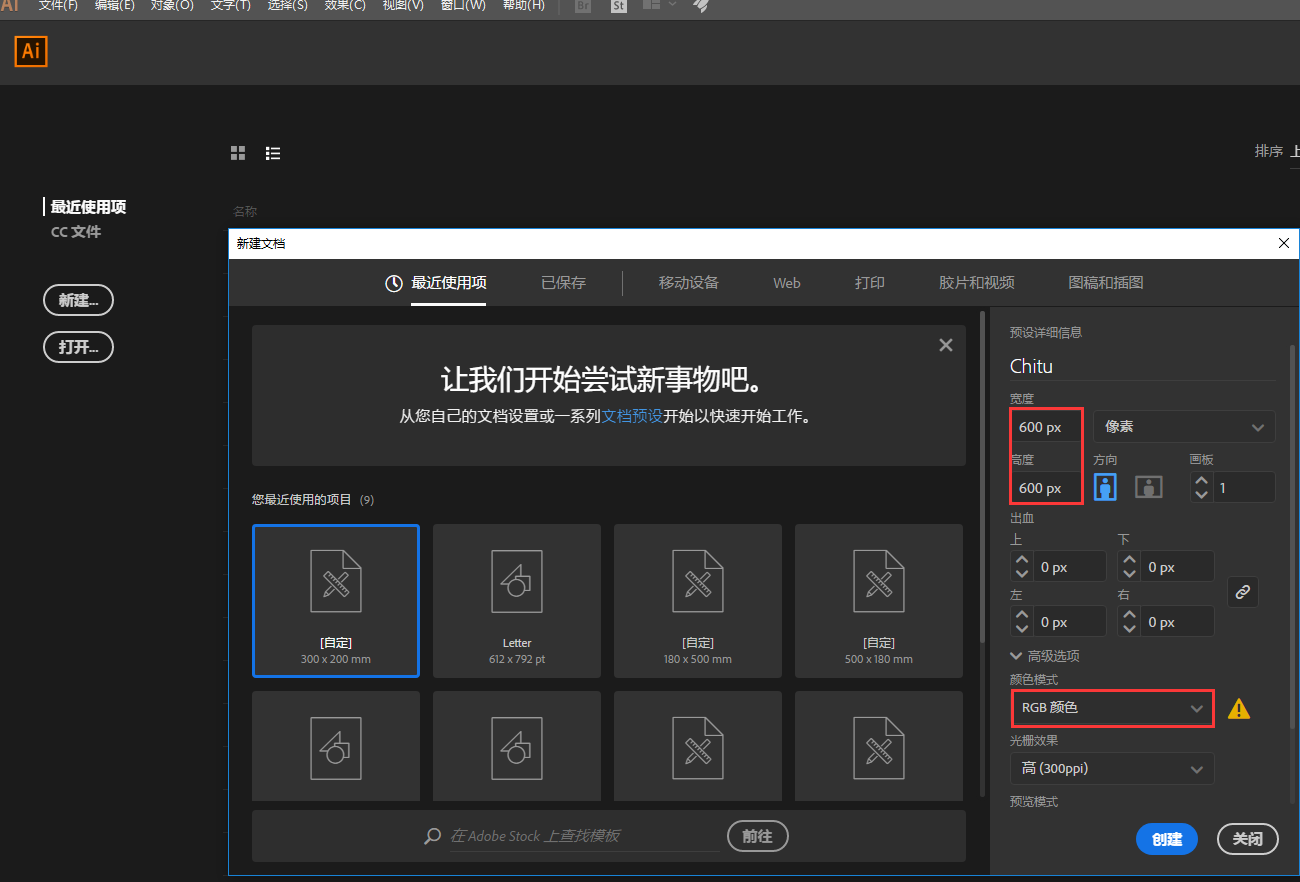Click the GPU performance rocket icon
Viewport: 1300px width, 882px height.
(701, 5)
